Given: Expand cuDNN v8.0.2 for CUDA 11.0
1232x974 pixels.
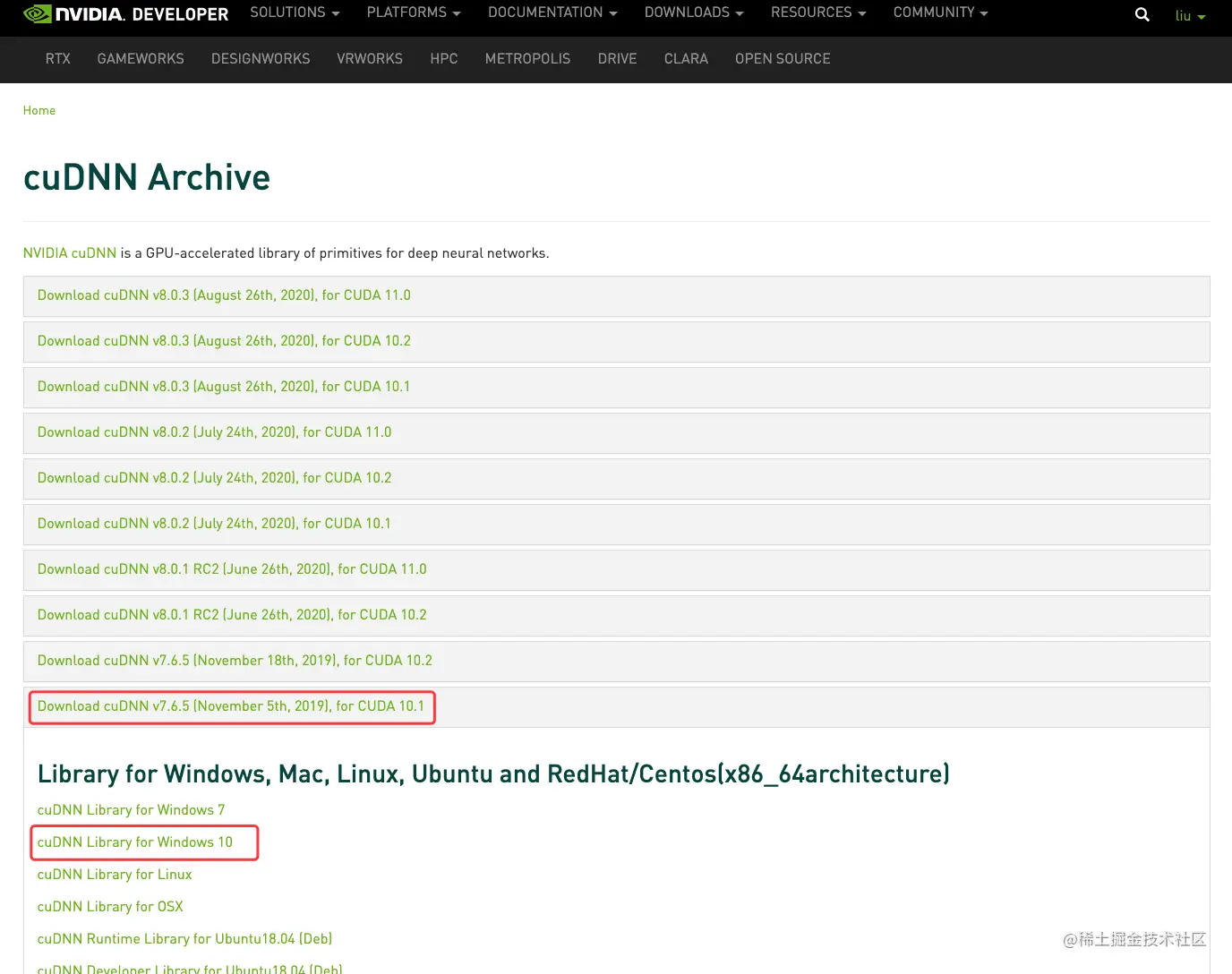Looking at the screenshot, I should 616,433.
